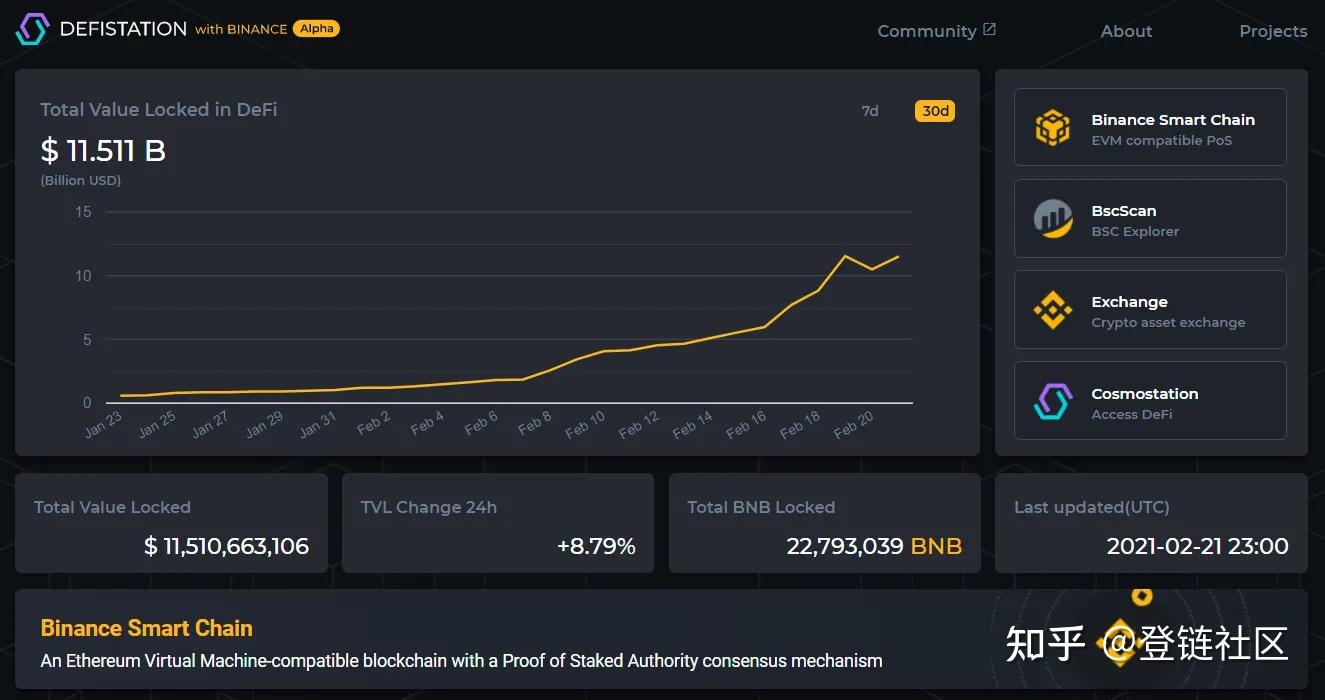Click the yellow 'Binance Smart Chain' heading
The image size is (1325, 700).
(x=146, y=628)
